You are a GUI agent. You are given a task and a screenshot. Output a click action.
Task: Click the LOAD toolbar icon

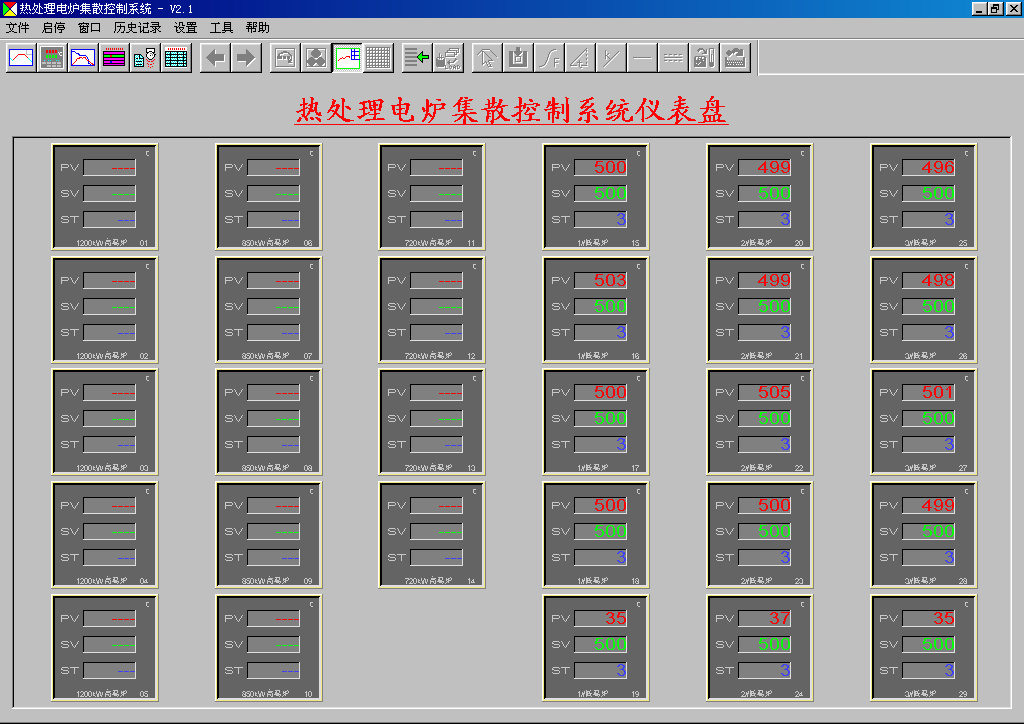[x=449, y=58]
